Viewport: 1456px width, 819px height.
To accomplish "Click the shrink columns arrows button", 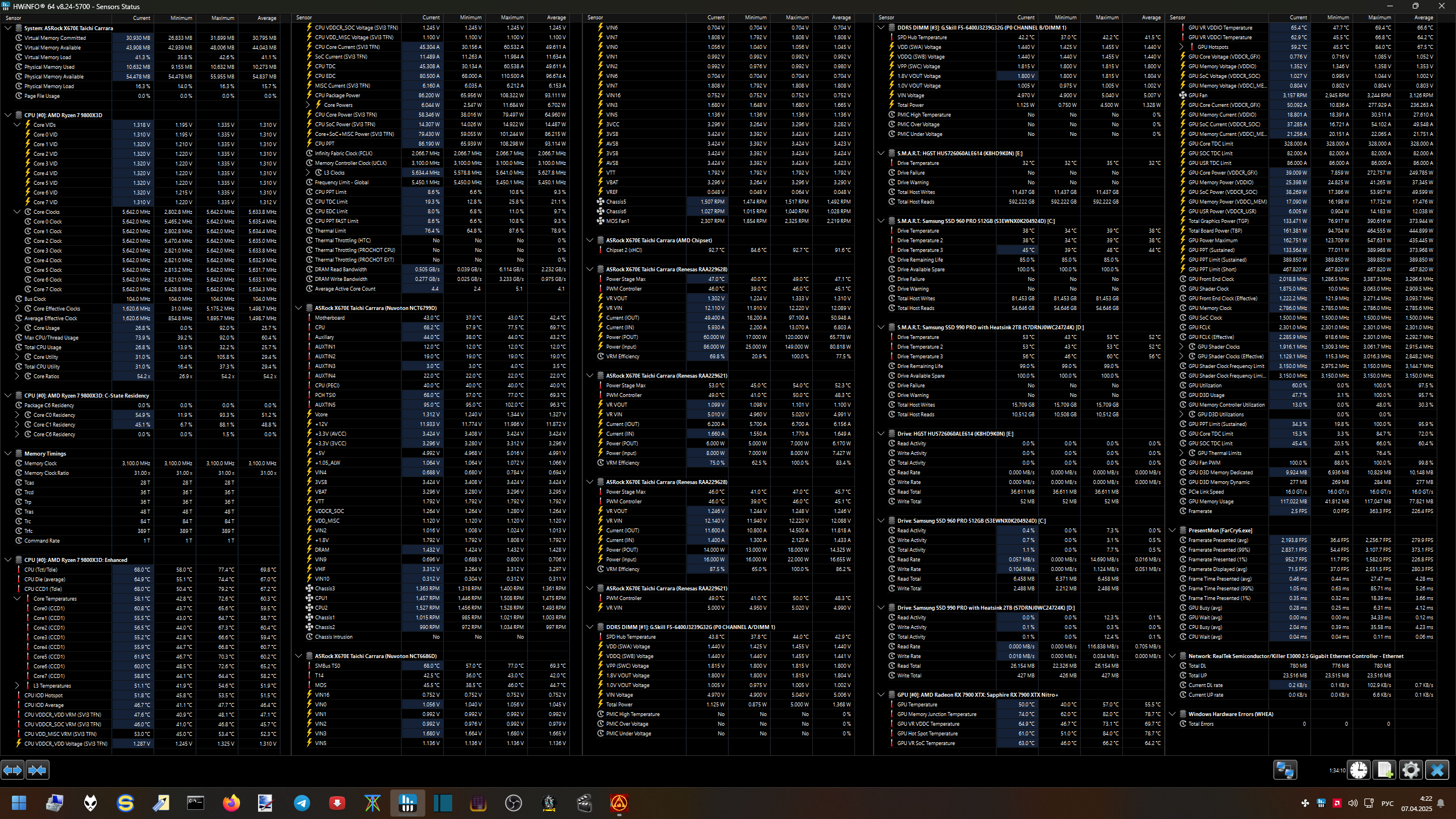I will tap(38, 770).
